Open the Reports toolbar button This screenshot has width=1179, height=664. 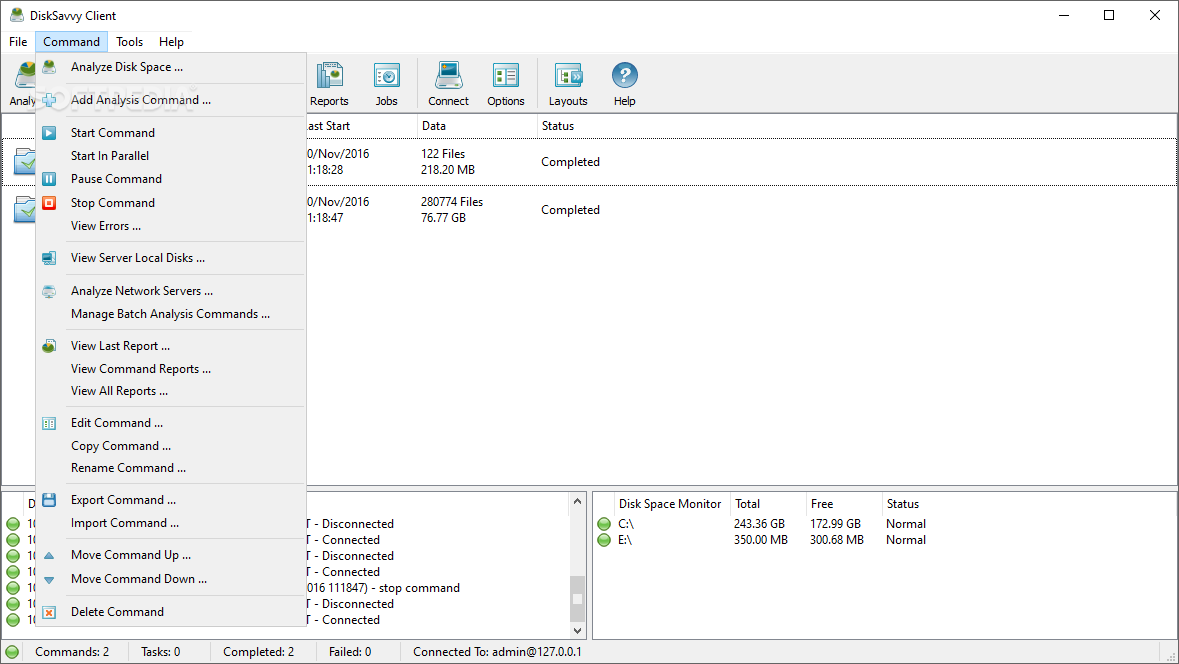pyautogui.click(x=329, y=84)
